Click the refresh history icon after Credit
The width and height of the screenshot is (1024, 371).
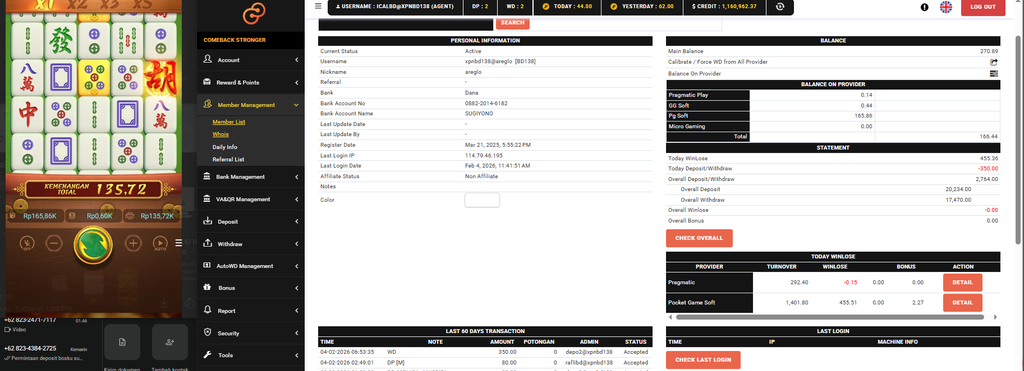(780, 7)
